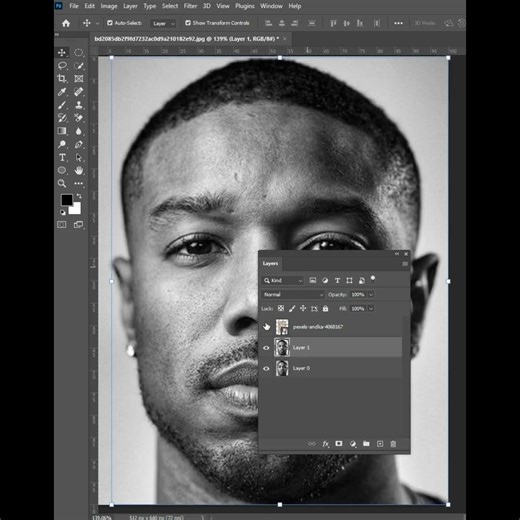Select the Crop tool
Screen dimensions: 520x520
point(62,79)
